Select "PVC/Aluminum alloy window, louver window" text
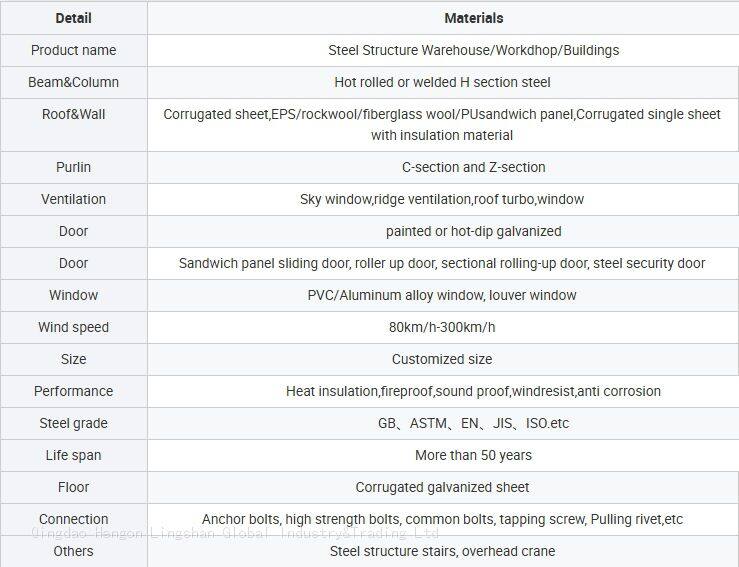 (x=442, y=295)
